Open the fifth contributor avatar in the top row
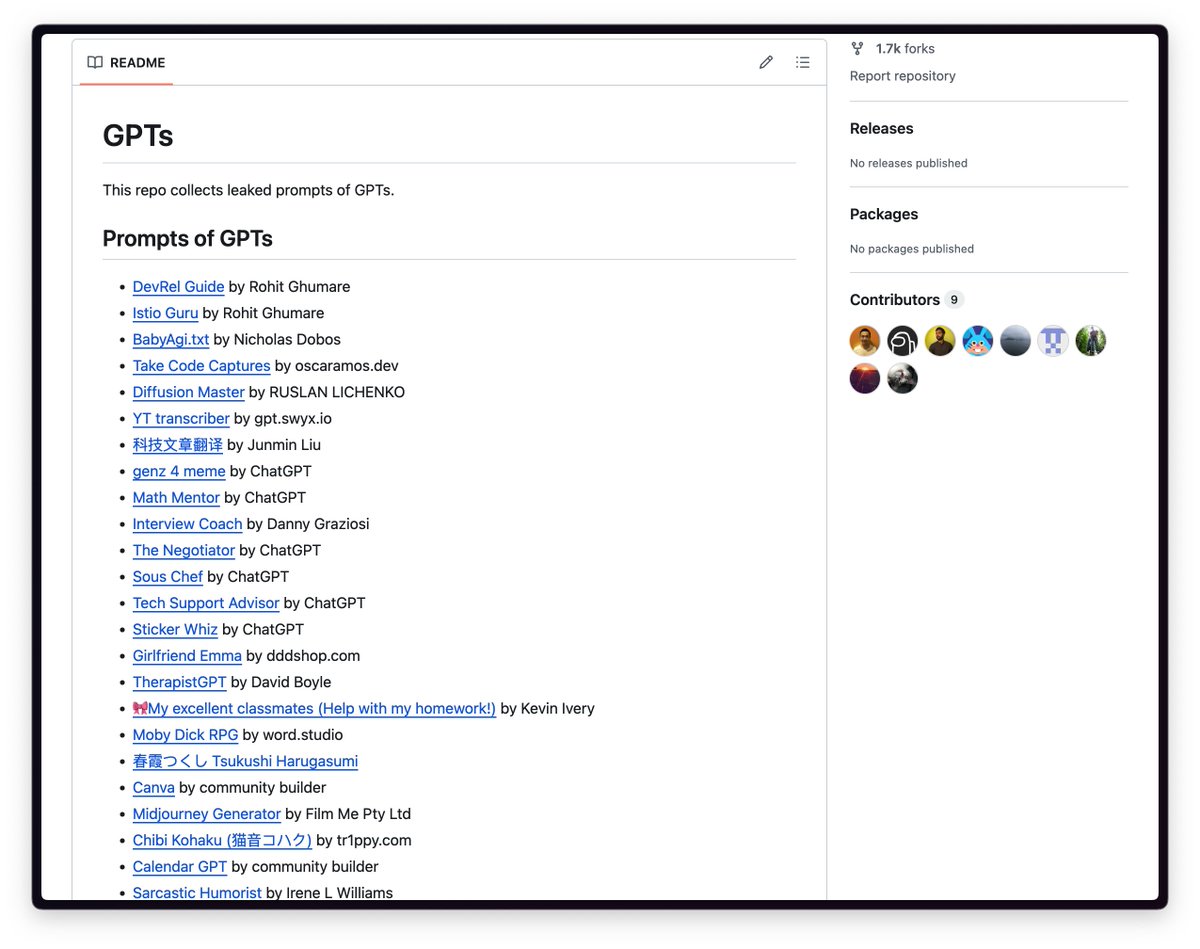The width and height of the screenshot is (1200, 949). coord(1015,341)
